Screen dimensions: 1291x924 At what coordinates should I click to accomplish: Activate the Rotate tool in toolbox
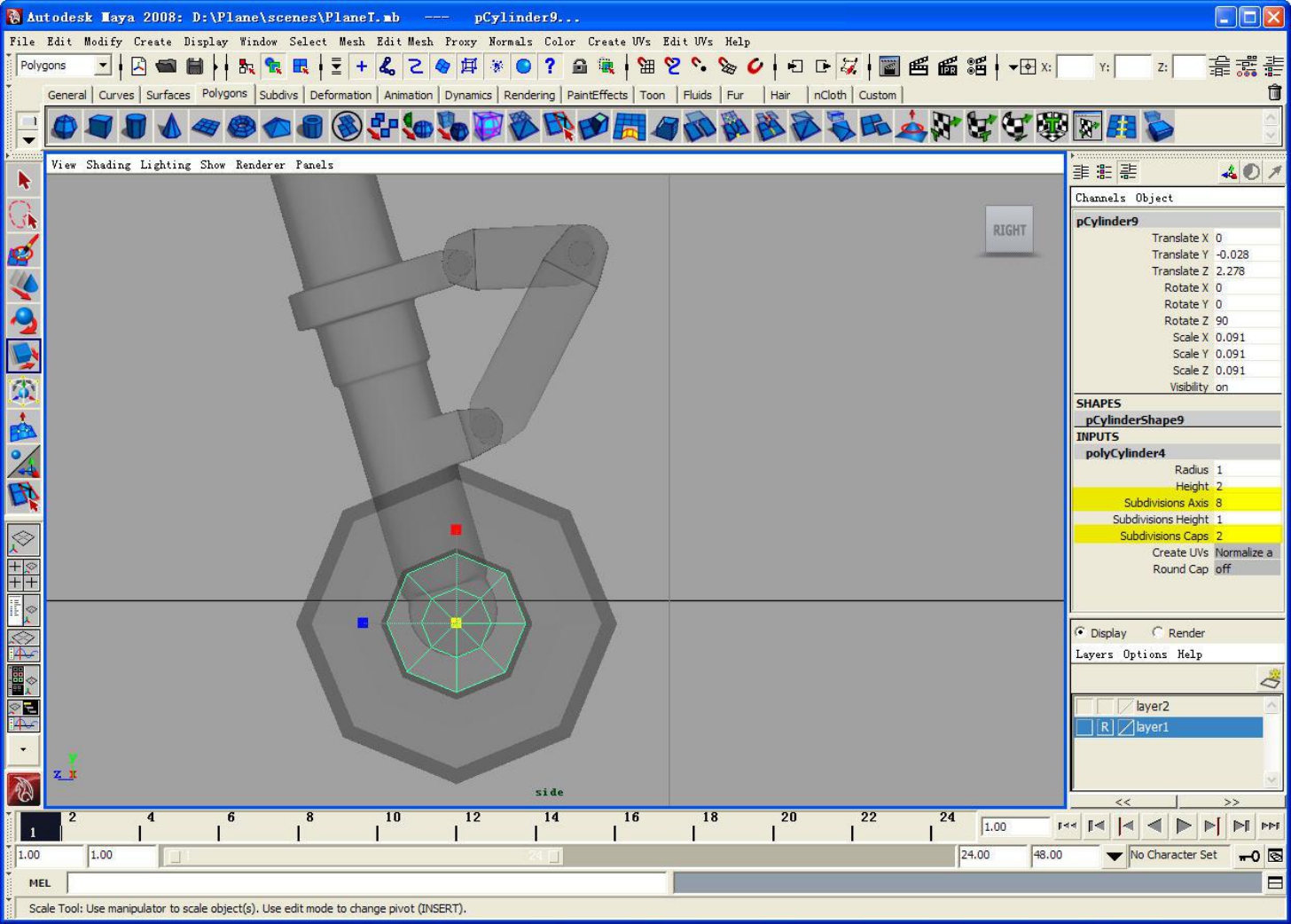[x=24, y=320]
